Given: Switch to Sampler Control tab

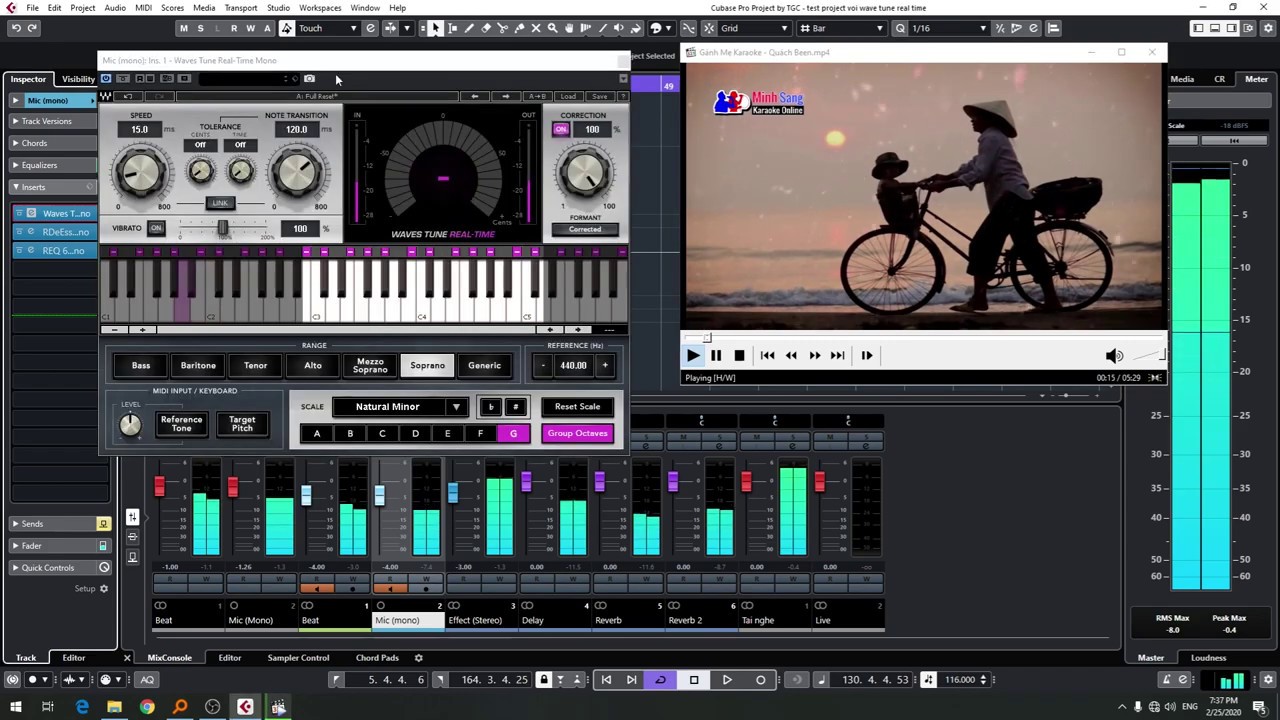Looking at the screenshot, I should 298,658.
